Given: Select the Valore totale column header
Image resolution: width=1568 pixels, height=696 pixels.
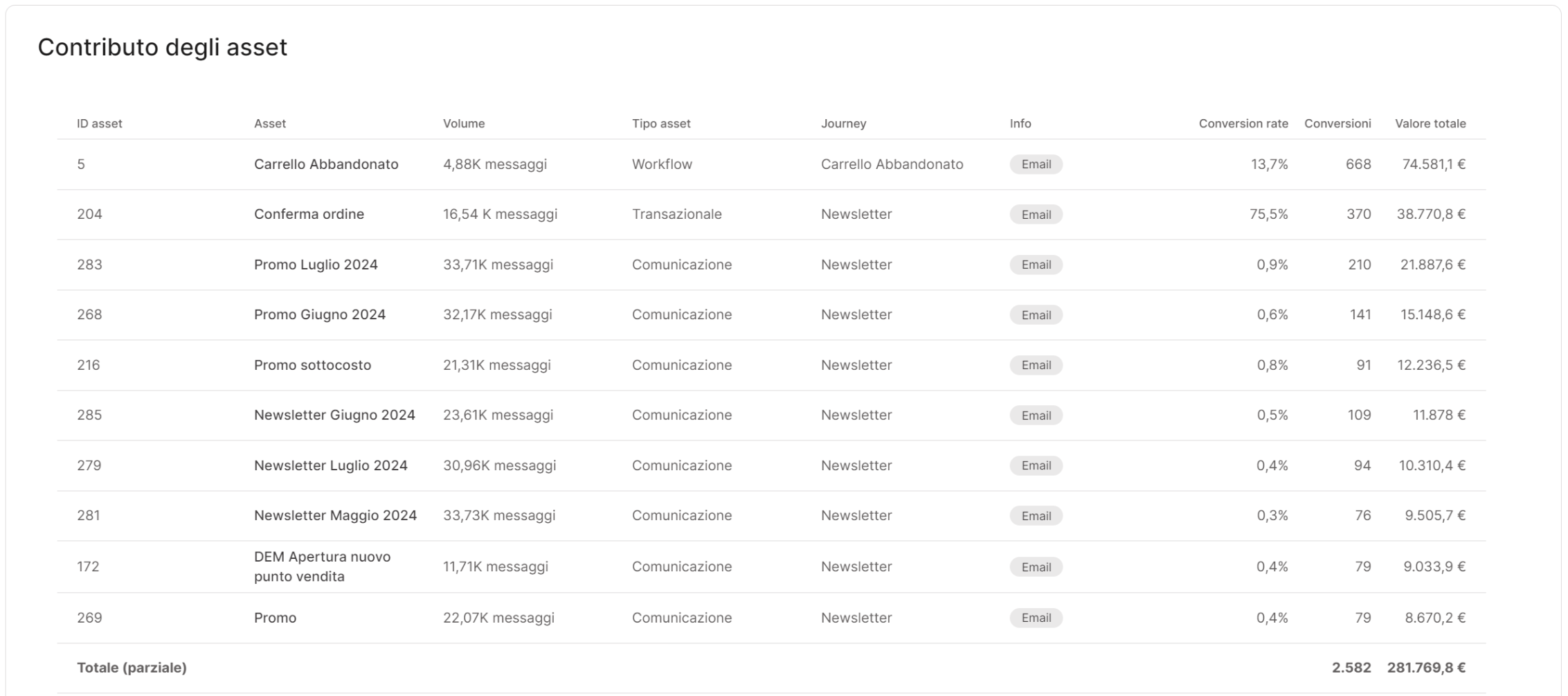Looking at the screenshot, I should 1430,123.
